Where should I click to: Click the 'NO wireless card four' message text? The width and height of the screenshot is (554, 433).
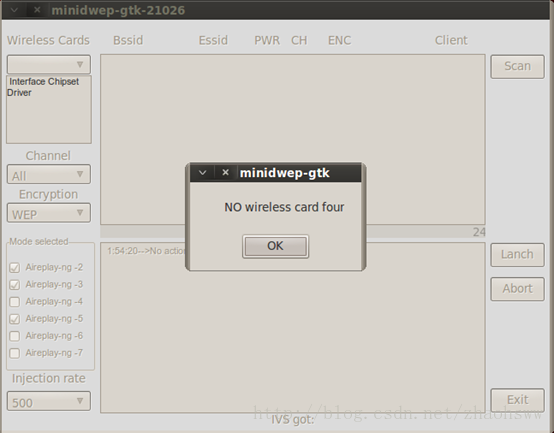coord(284,207)
